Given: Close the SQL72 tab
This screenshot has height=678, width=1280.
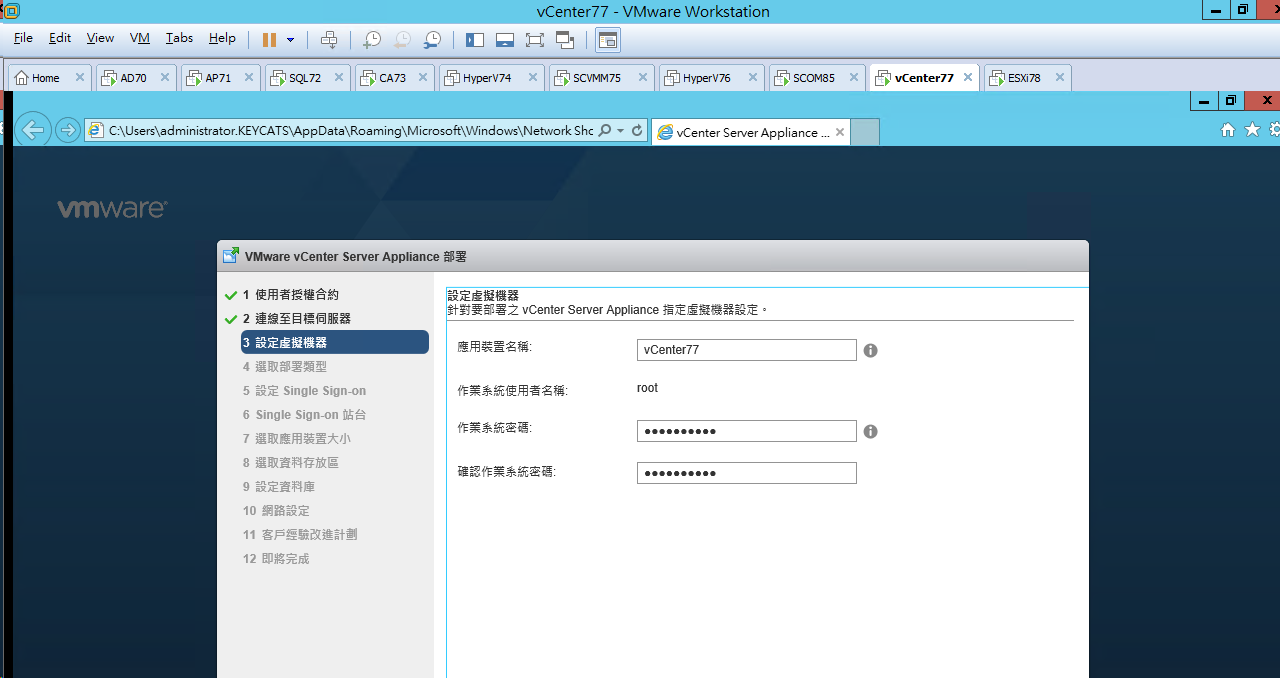Looking at the screenshot, I should [339, 78].
